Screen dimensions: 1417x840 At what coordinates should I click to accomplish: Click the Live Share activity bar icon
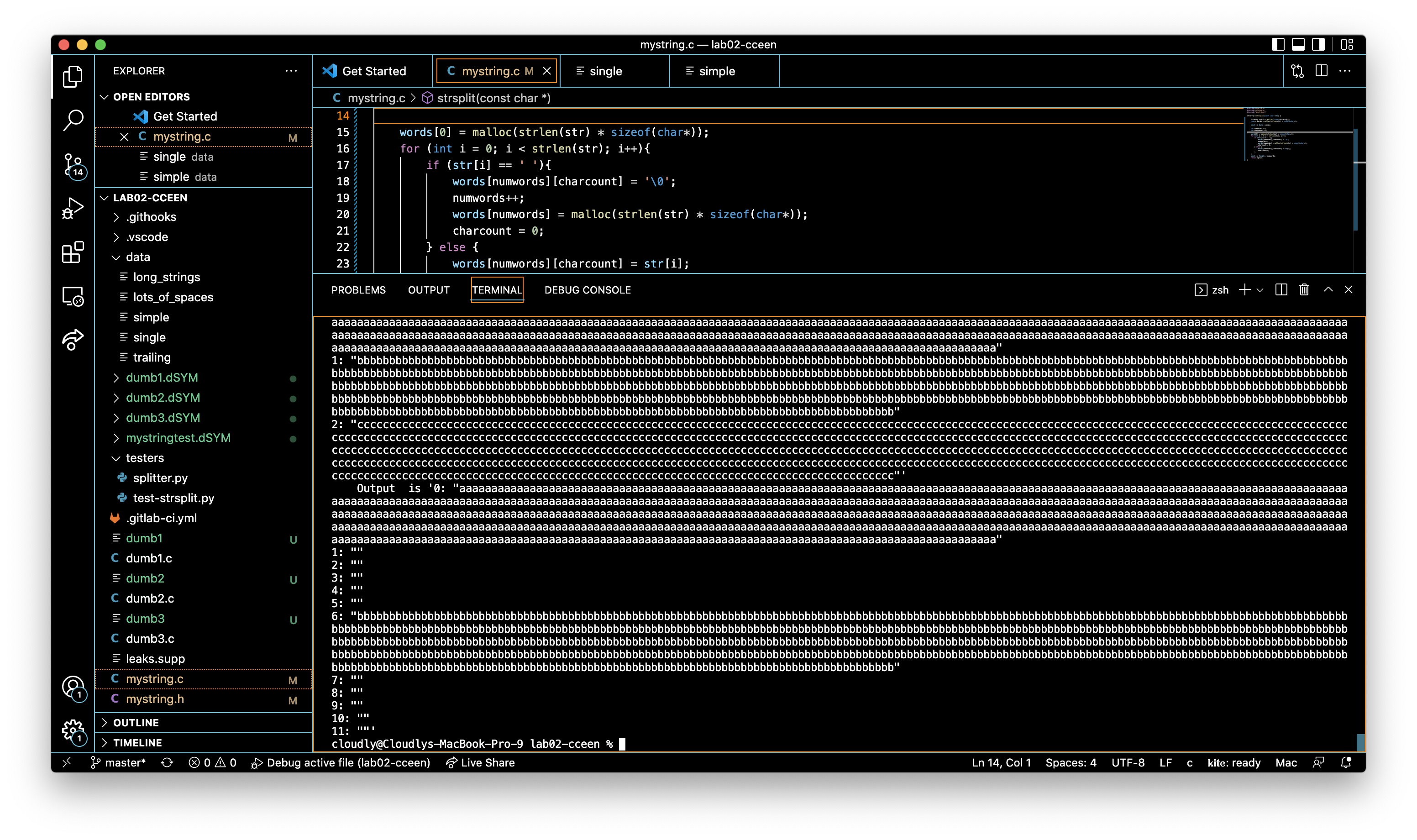[x=73, y=340]
